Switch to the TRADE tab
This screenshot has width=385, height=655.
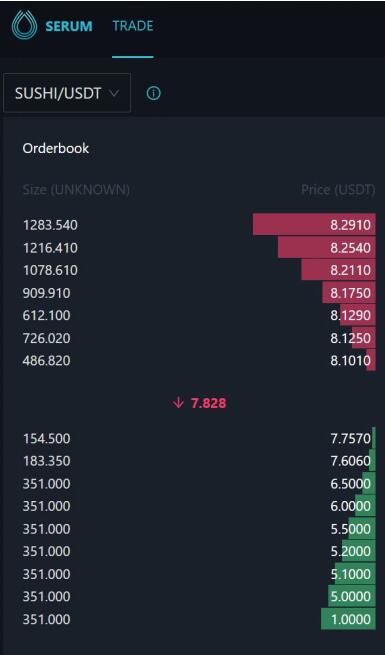pos(133,26)
